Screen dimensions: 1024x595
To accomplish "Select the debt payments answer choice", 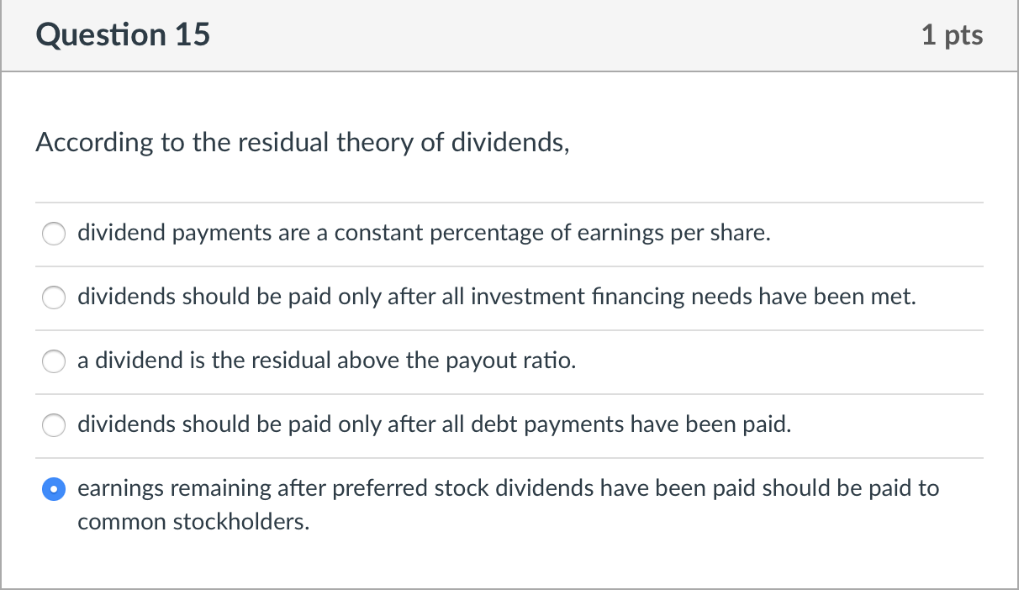I will coord(54,425).
